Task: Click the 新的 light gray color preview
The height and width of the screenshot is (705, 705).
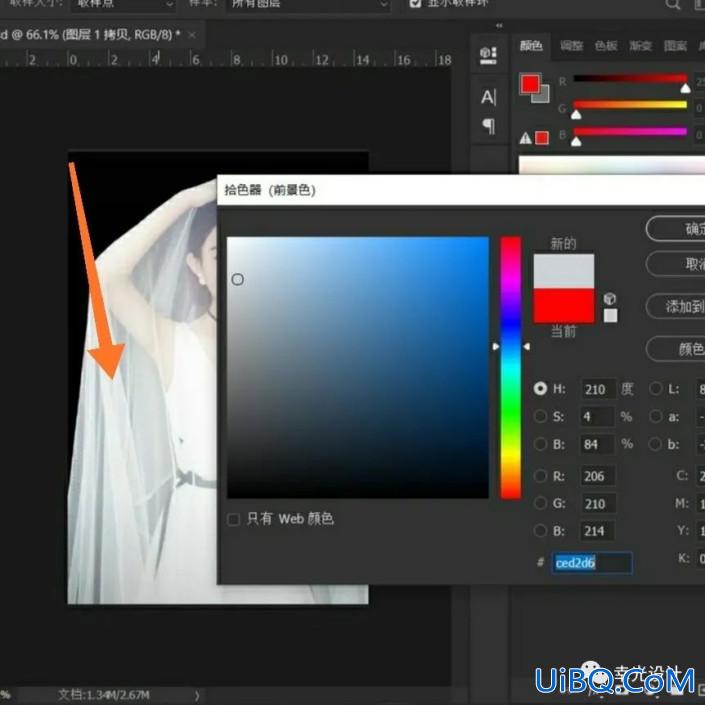Action: [564, 271]
